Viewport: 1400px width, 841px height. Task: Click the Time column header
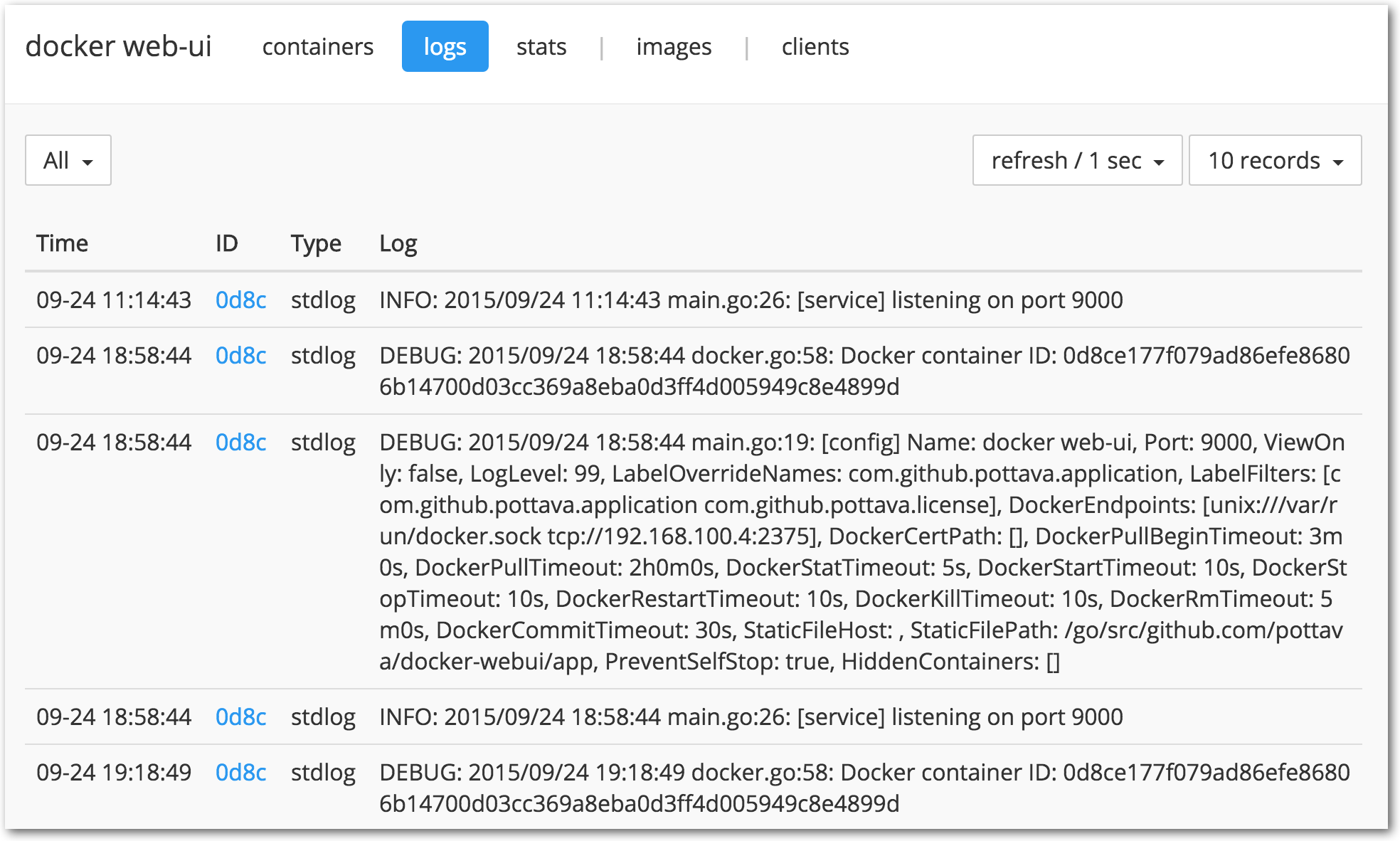[63, 243]
